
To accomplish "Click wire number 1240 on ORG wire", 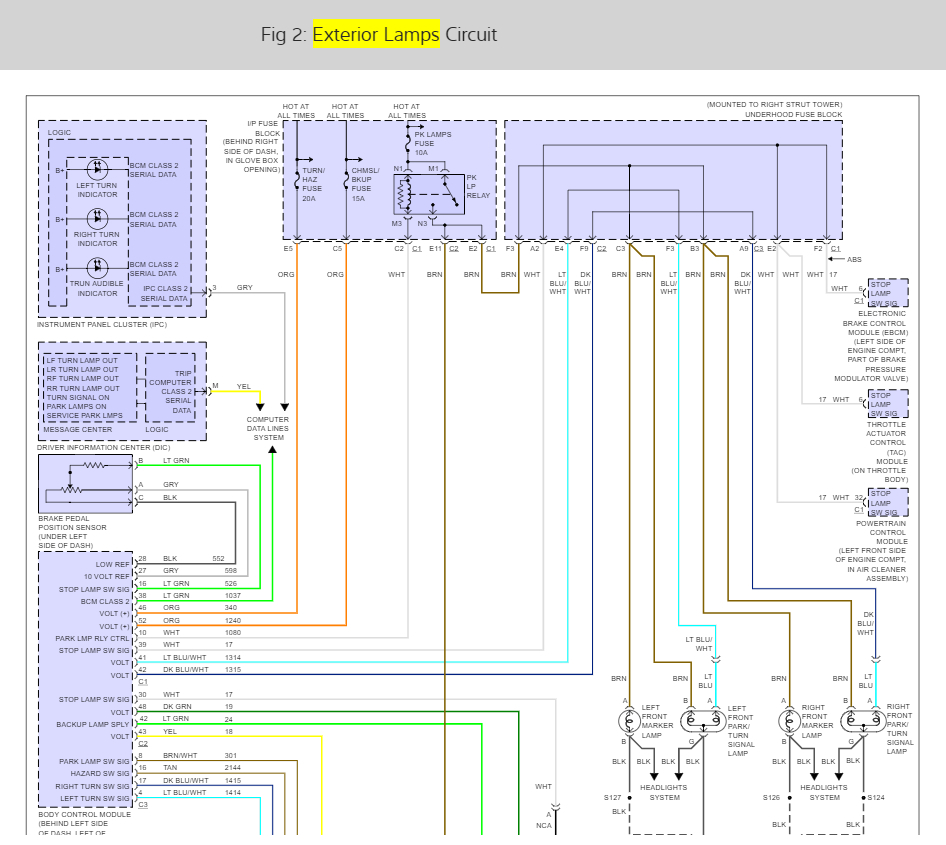I will [232, 620].
